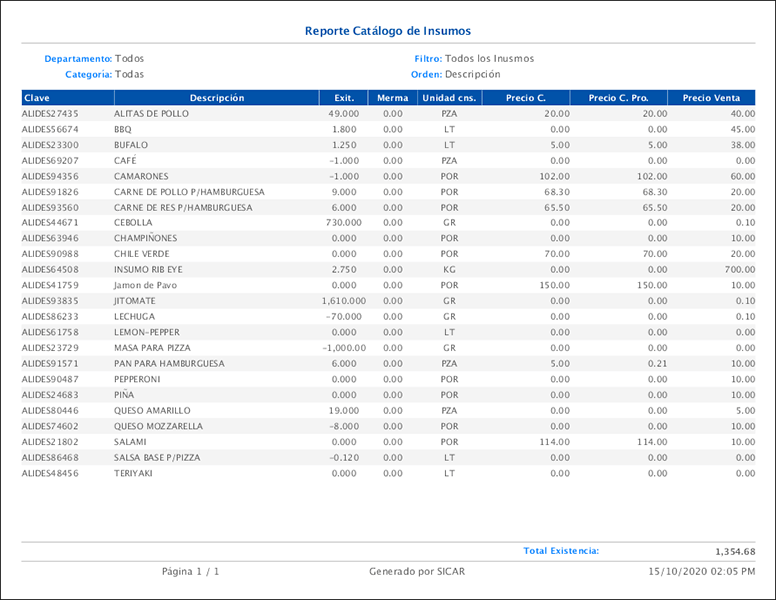Click the Unidad cns. column header

click(449, 98)
